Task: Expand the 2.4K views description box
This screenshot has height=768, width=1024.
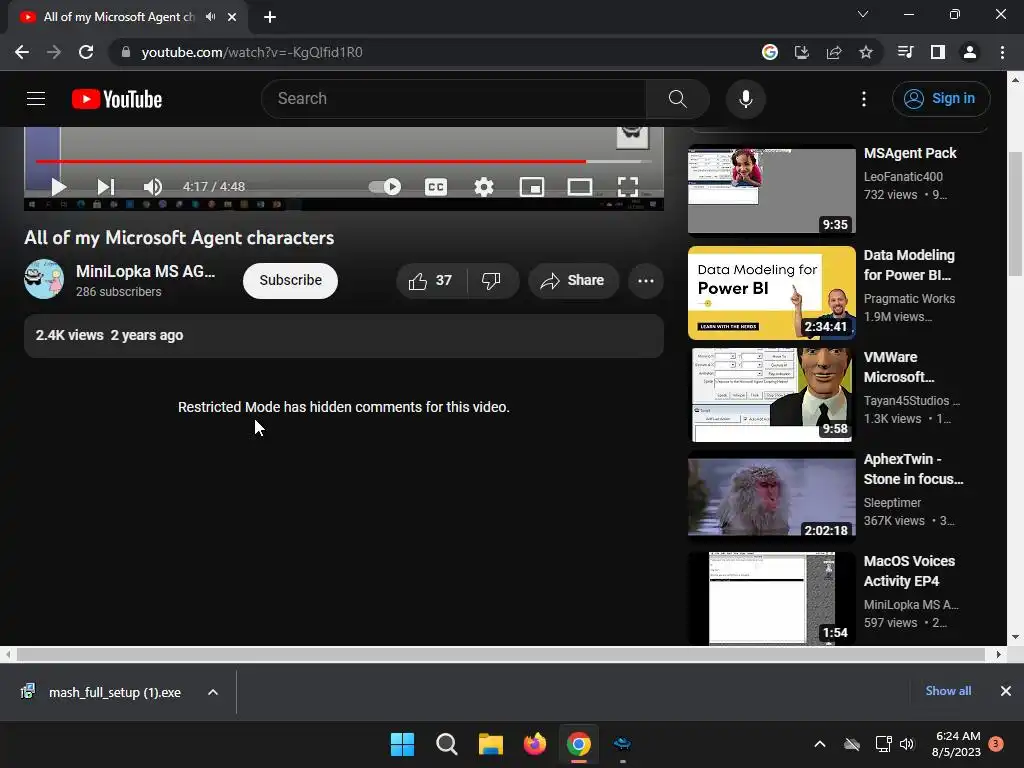Action: [344, 336]
